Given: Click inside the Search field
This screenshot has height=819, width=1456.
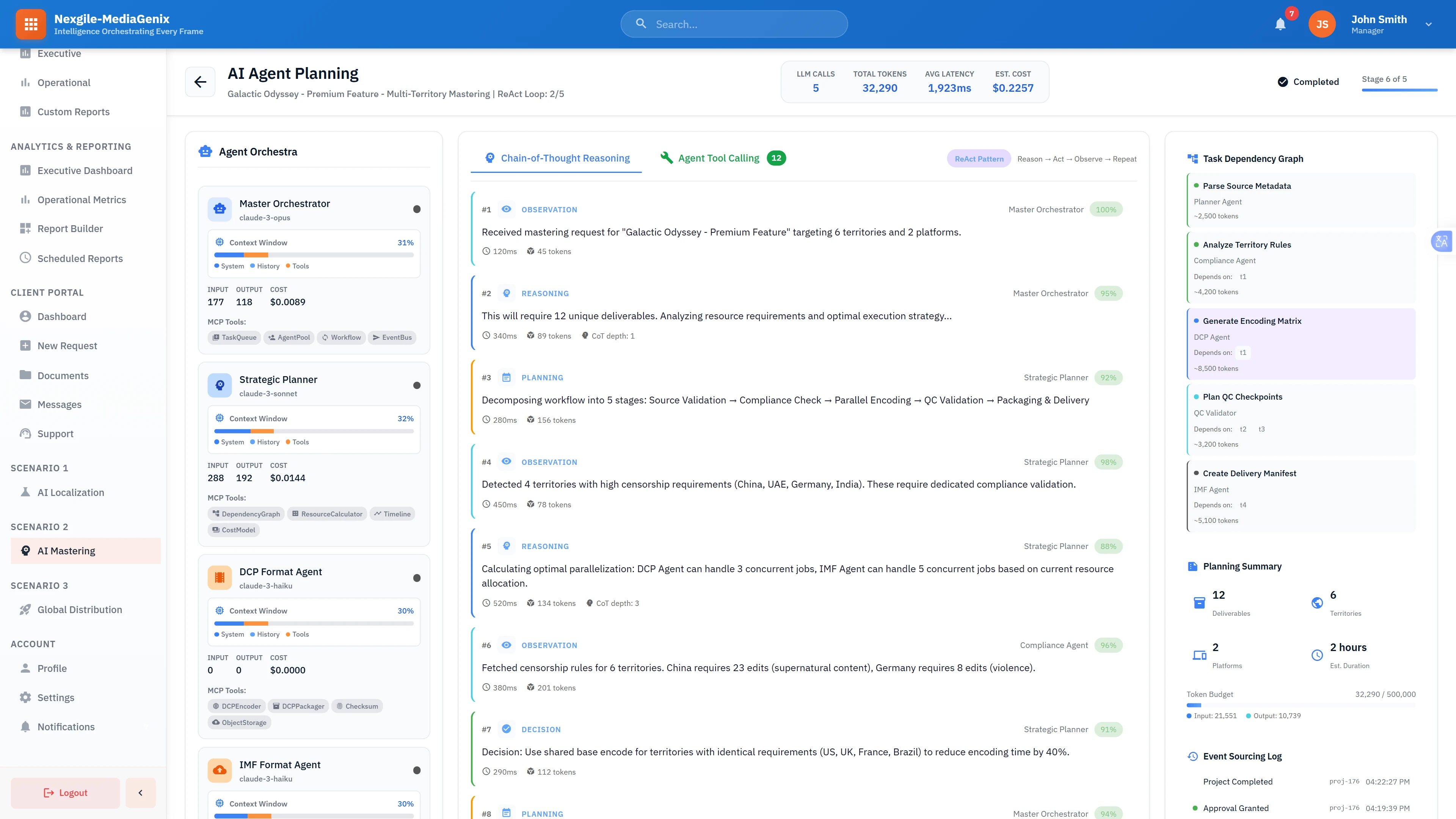Looking at the screenshot, I should coord(734,24).
